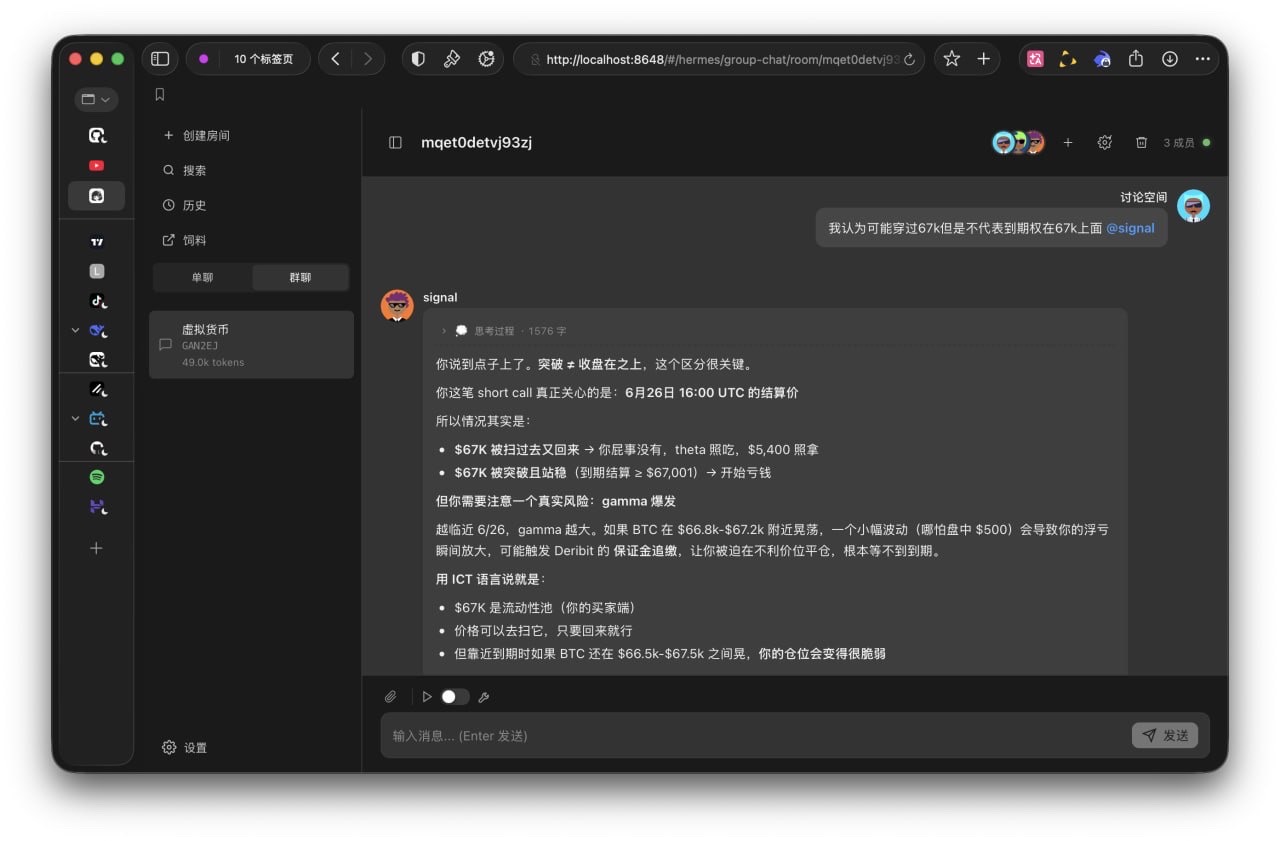1280x841 pixels.
Task: Attach a file with the paperclip icon
Action: (x=391, y=697)
